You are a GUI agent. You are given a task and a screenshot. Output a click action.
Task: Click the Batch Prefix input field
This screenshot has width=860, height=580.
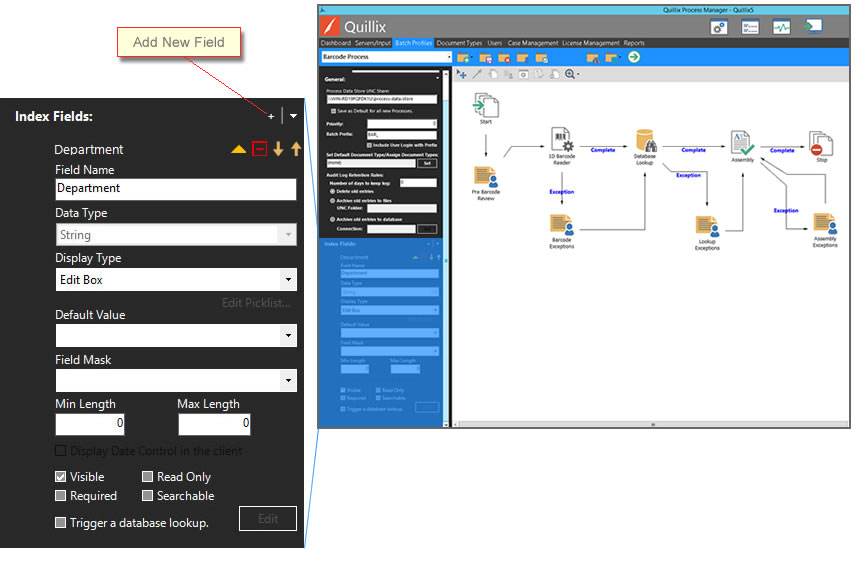402,135
